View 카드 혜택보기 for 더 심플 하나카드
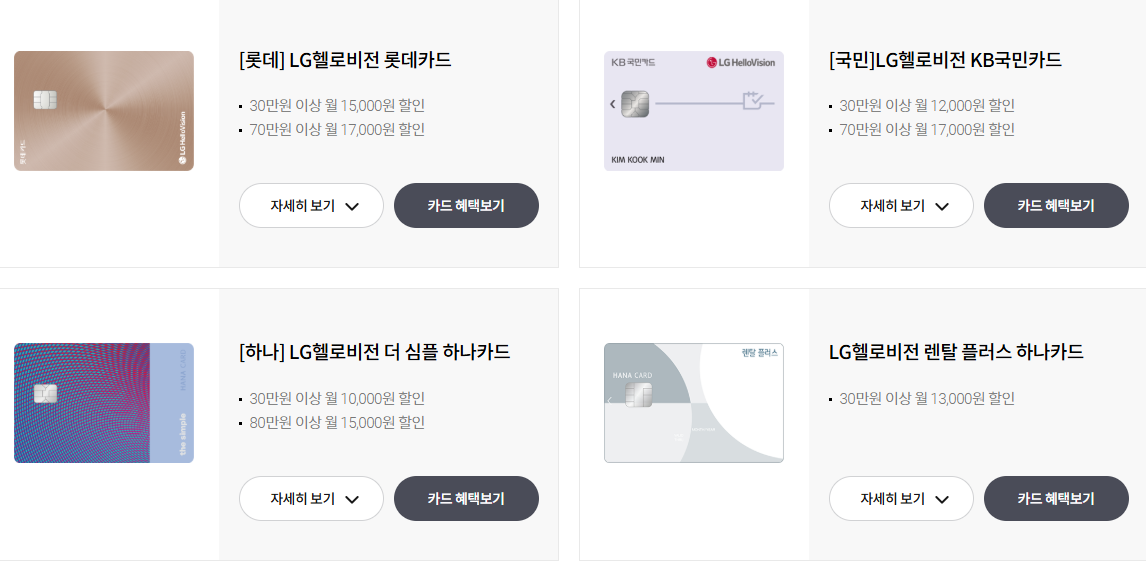 coord(466,498)
